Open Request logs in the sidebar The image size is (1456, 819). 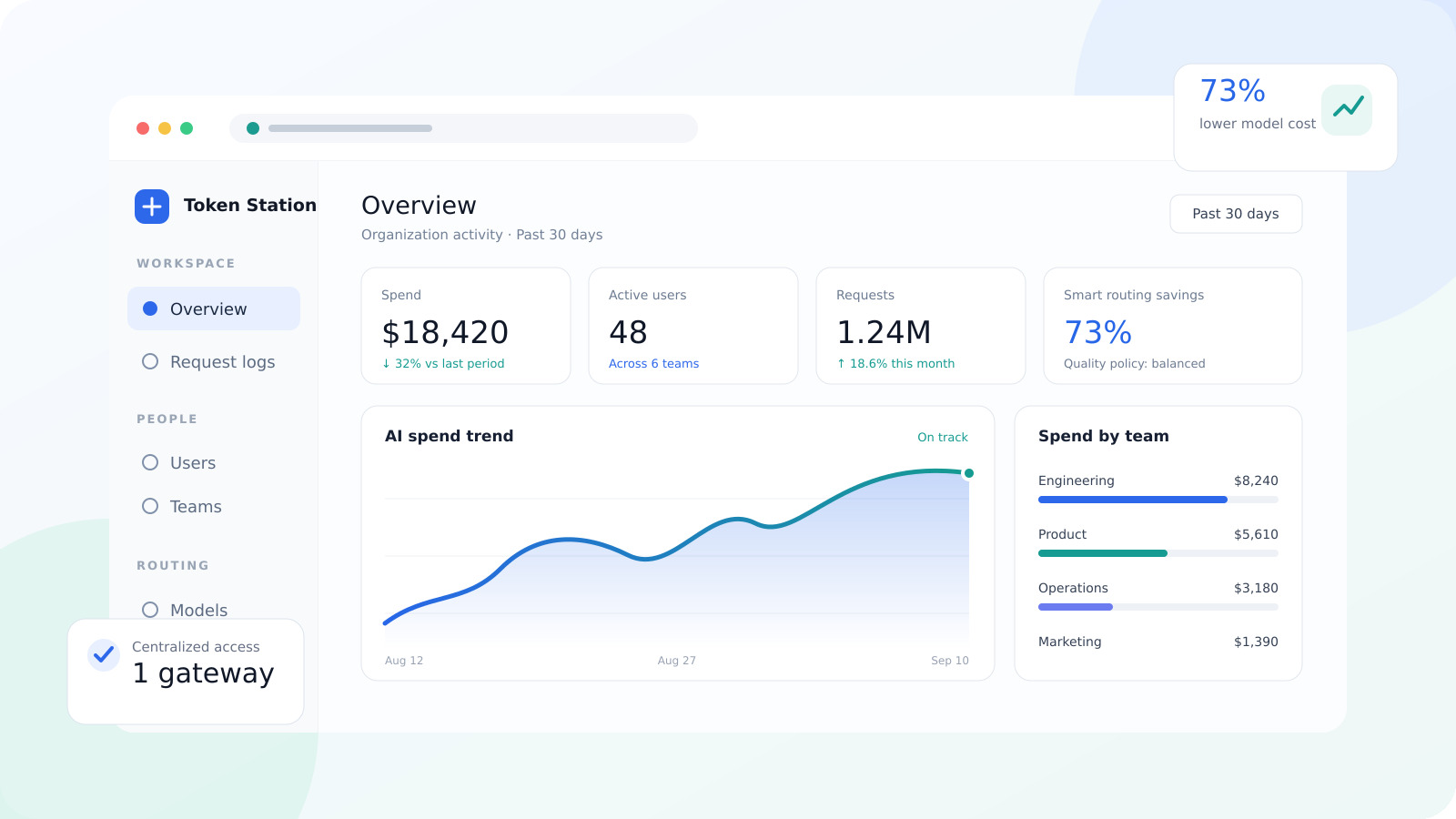click(x=214, y=361)
